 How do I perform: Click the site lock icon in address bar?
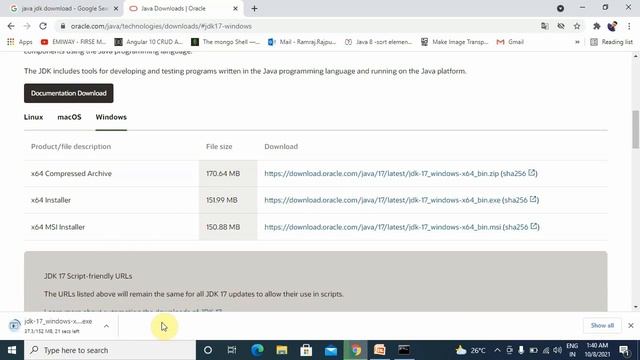click(62, 26)
